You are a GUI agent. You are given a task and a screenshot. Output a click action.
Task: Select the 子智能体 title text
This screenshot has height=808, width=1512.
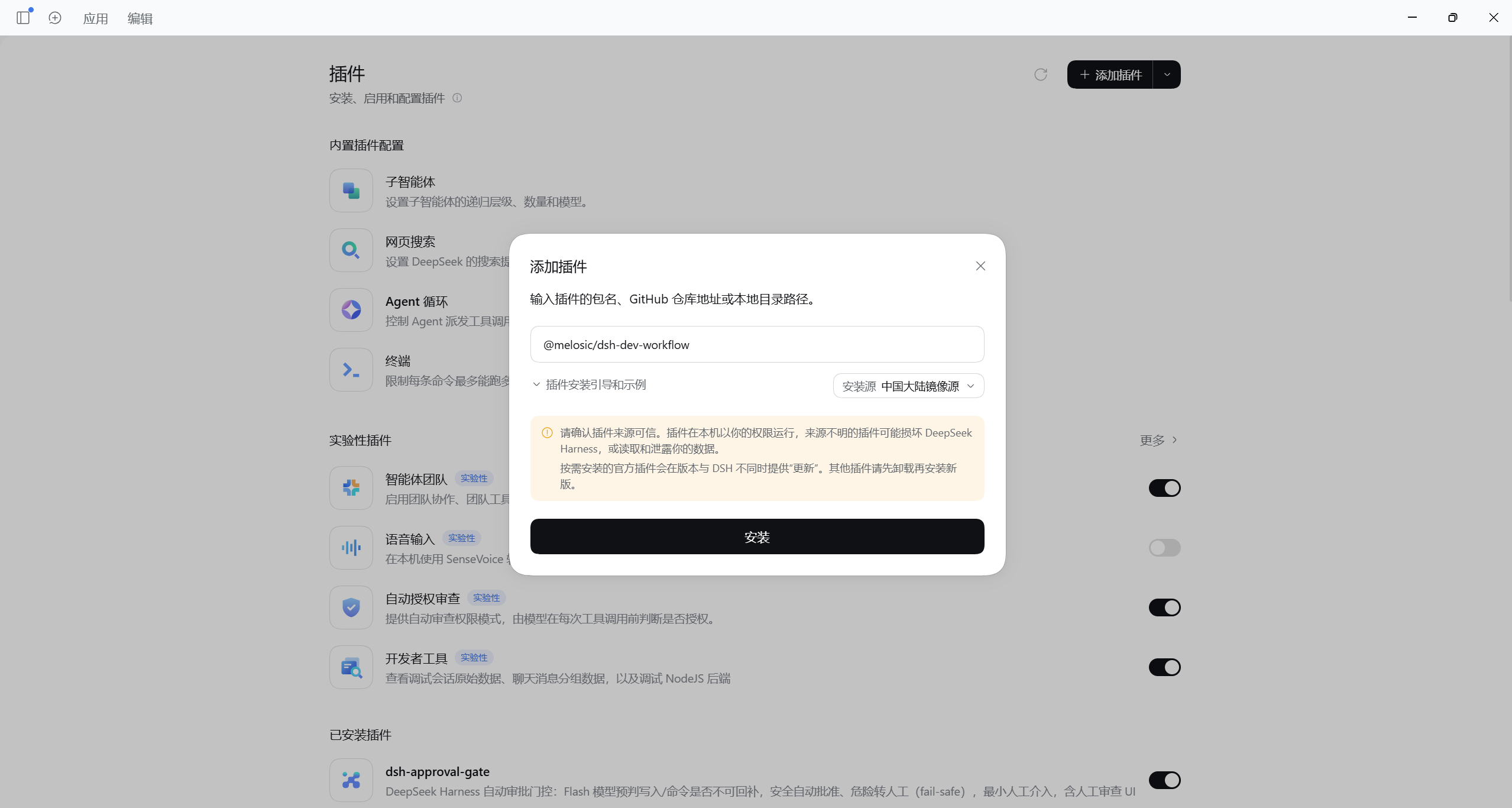[x=410, y=182]
